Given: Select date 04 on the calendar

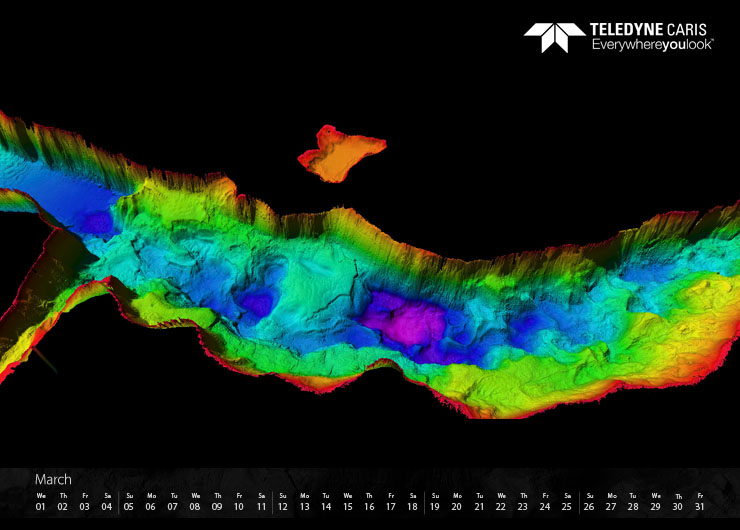Looking at the screenshot, I should [107, 506].
